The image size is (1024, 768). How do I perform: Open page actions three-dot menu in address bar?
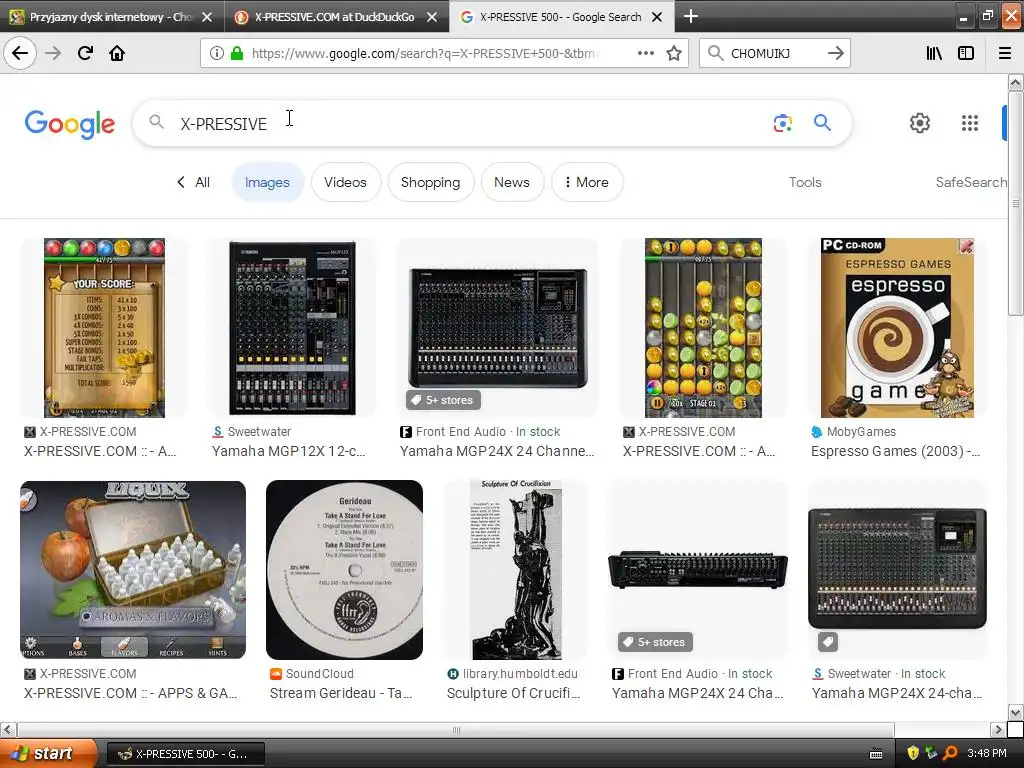point(645,53)
